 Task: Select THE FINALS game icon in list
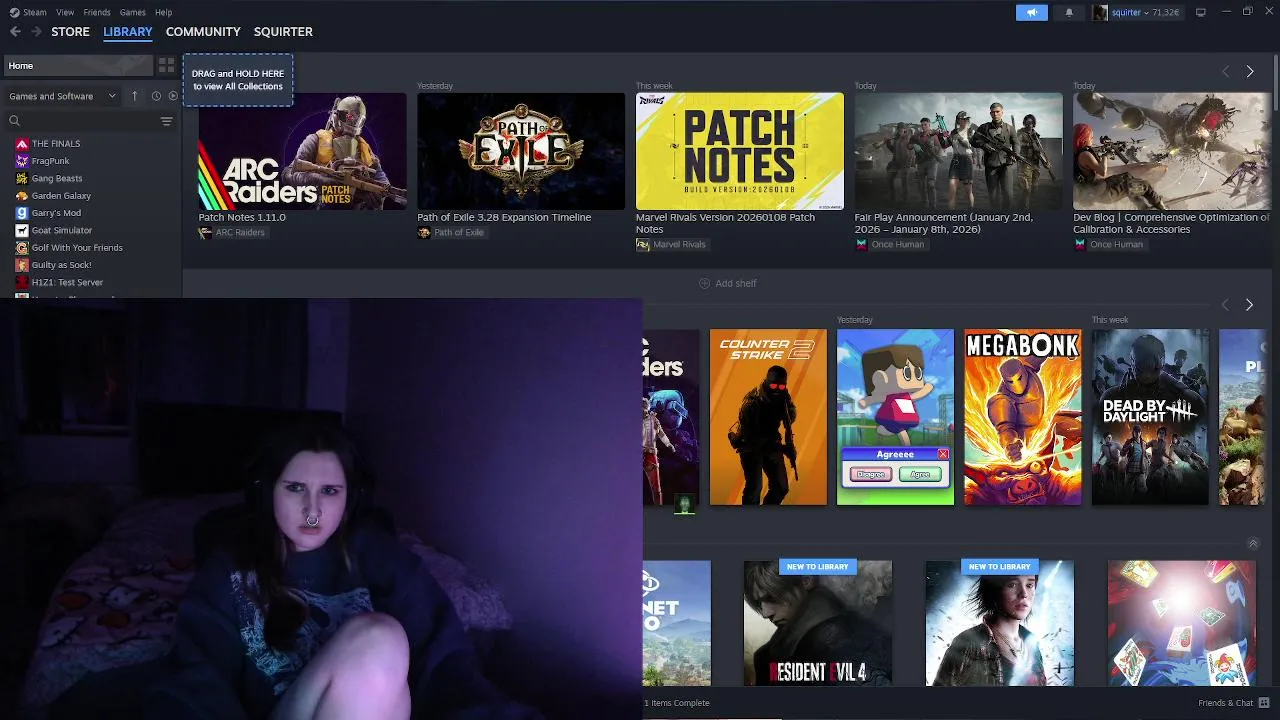click(x=22, y=143)
